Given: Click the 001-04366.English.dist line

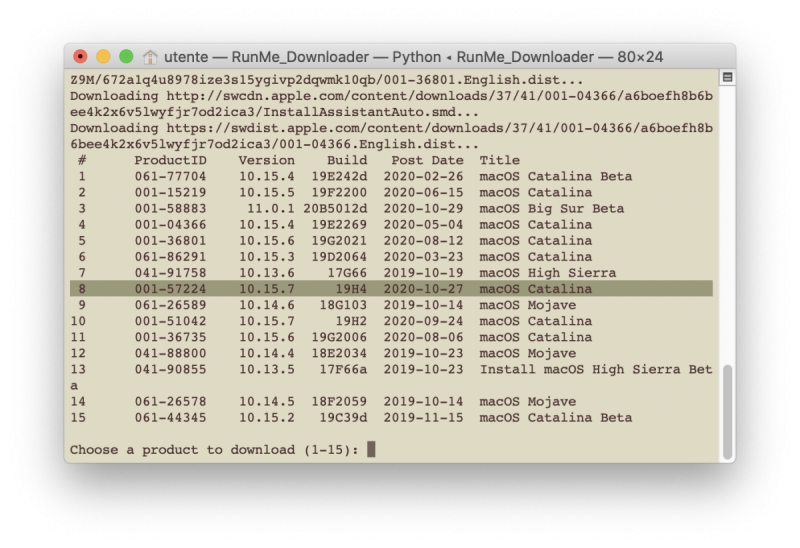Looking at the screenshot, I should (x=274, y=144).
